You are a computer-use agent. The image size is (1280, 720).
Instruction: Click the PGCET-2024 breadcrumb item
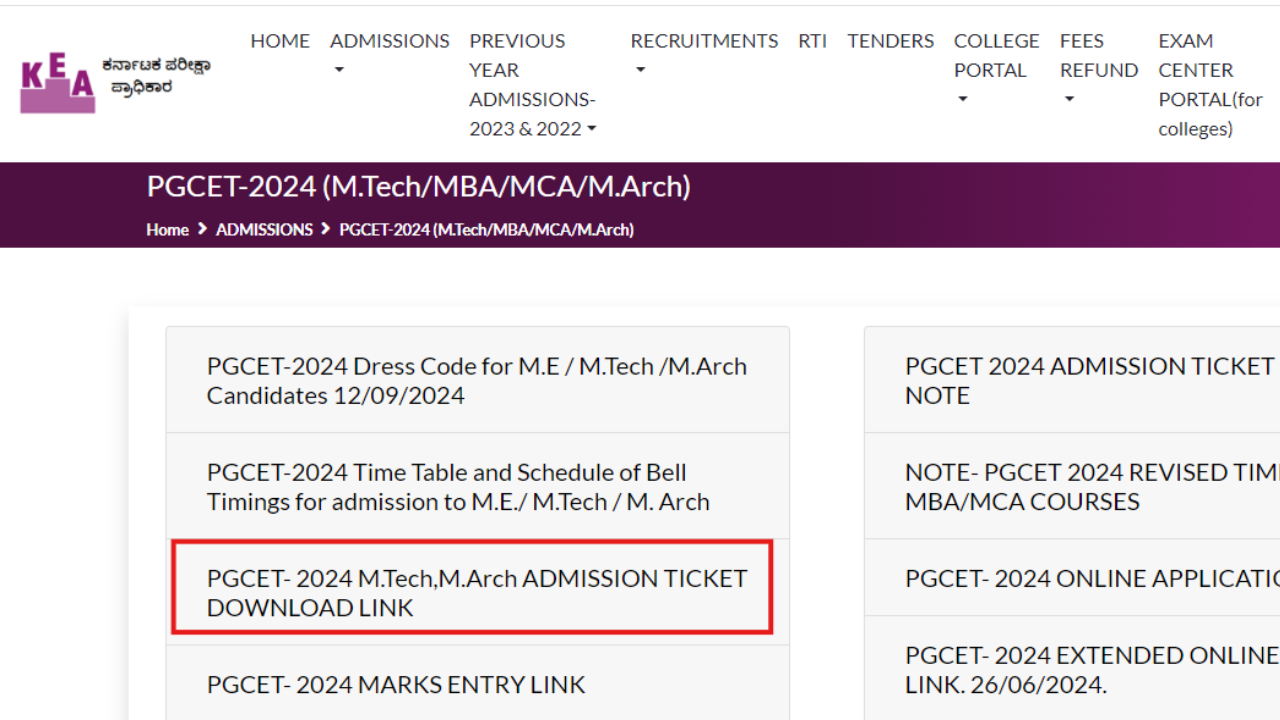click(x=486, y=230)
